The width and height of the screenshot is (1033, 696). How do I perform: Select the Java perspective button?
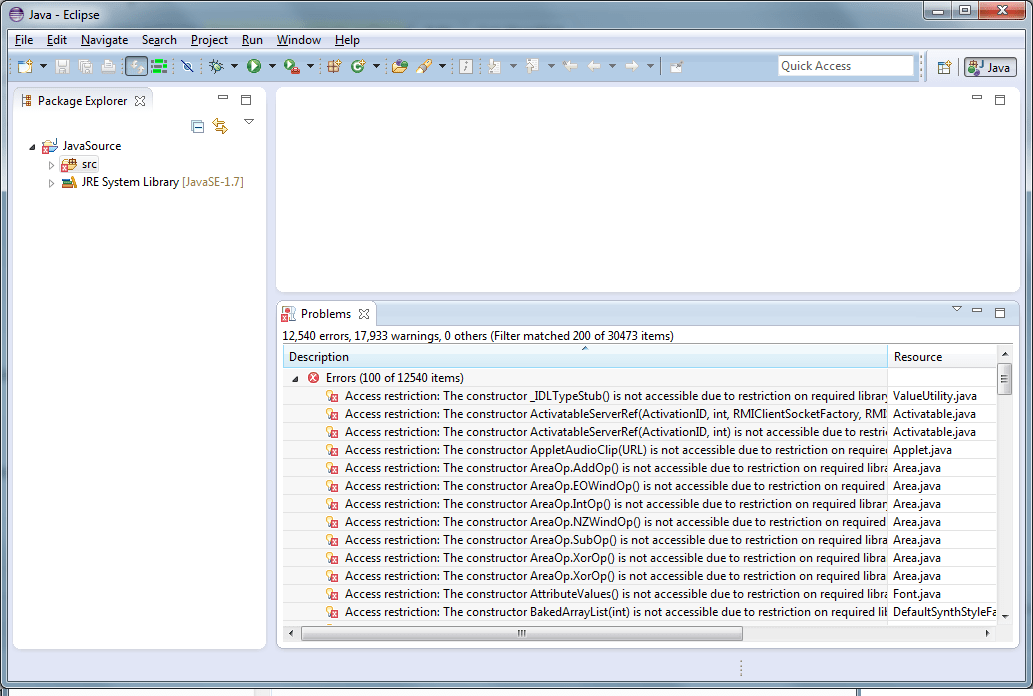[x=990, y=67]
